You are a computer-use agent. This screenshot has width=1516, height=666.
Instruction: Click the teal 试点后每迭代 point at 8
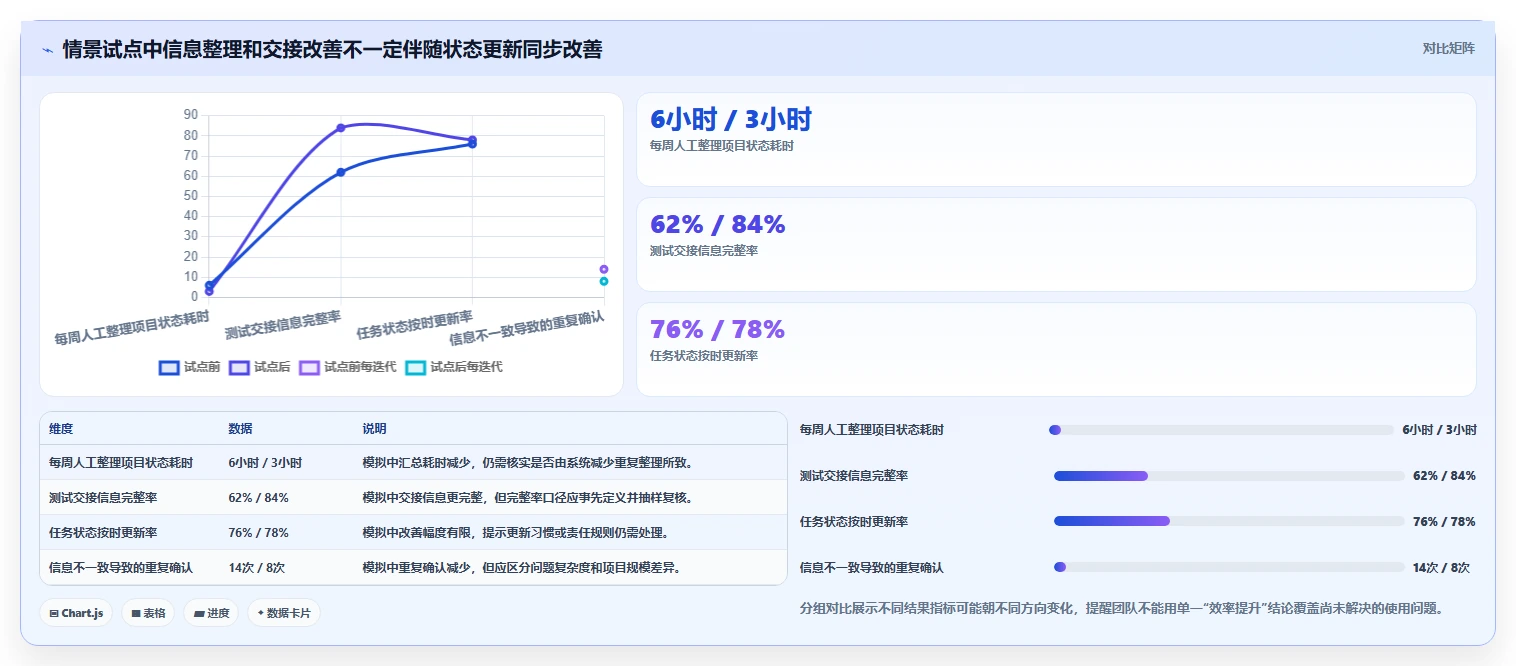(604, 281)
